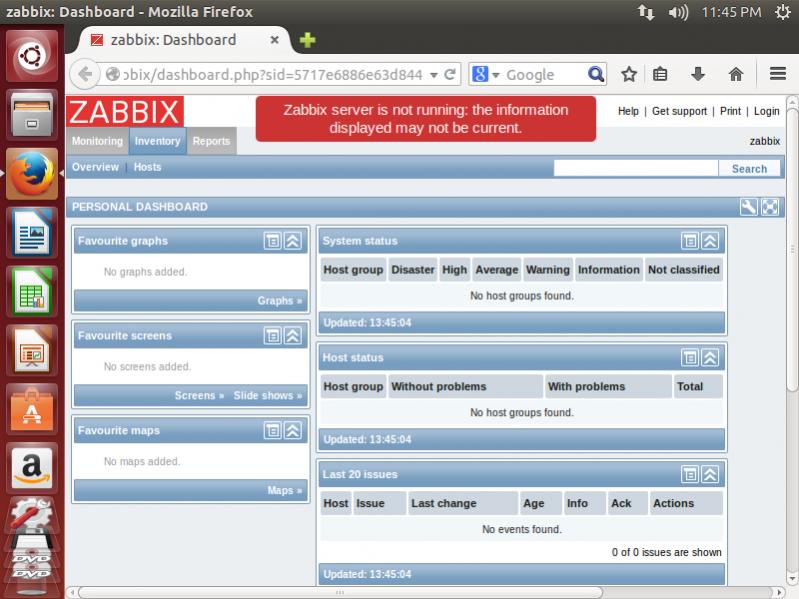Click the Login link
The width and height of the screenshot is (799, 599).
point(766,111)
